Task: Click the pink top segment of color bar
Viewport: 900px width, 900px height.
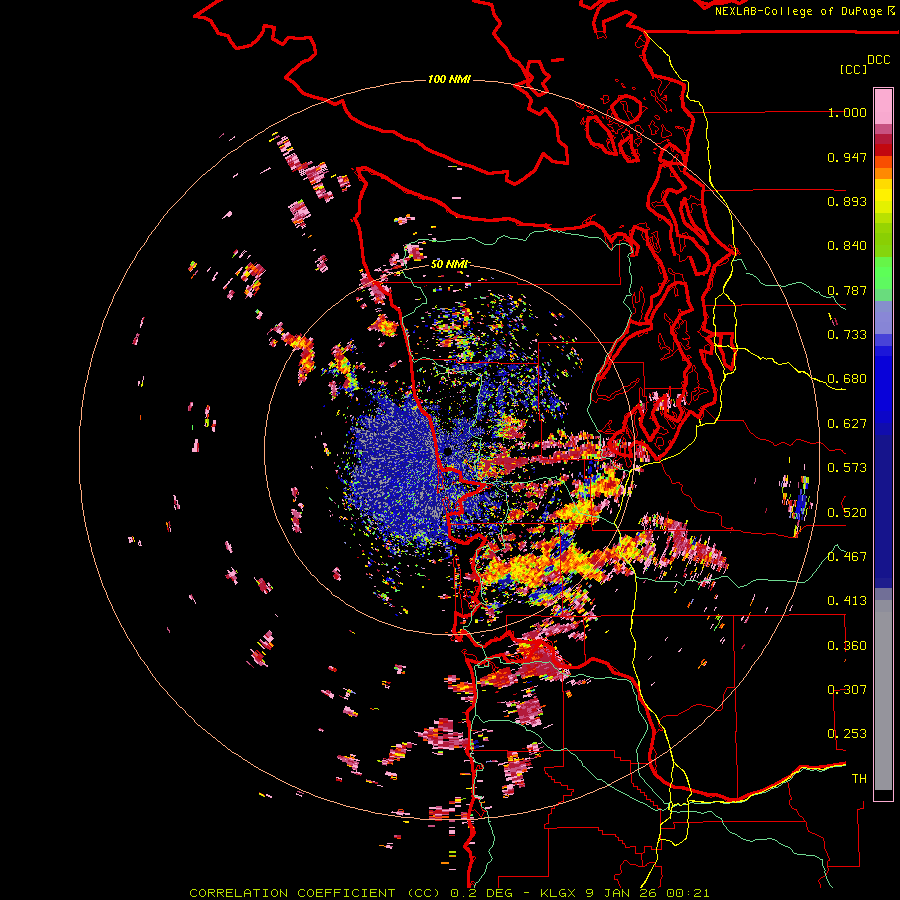Action: [x=883, y=106]
